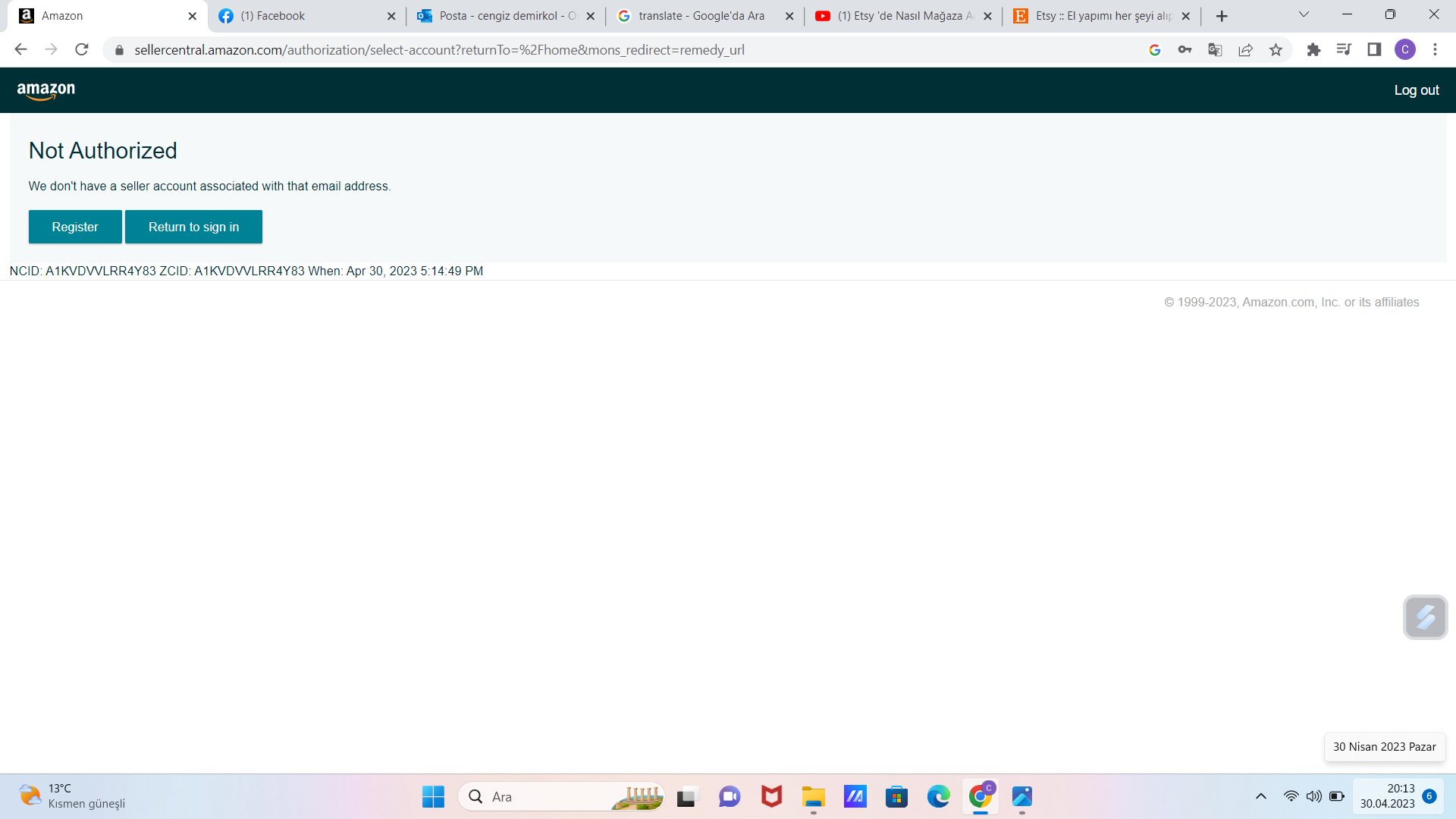Click the Not Authorized heading

(102, 150)
